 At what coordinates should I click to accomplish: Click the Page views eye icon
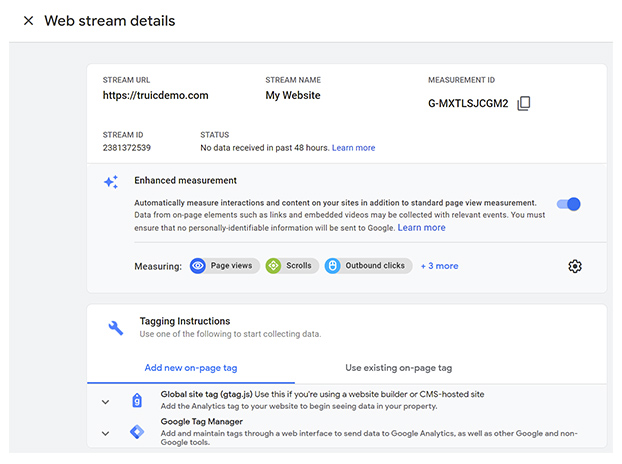pos(198,266)
